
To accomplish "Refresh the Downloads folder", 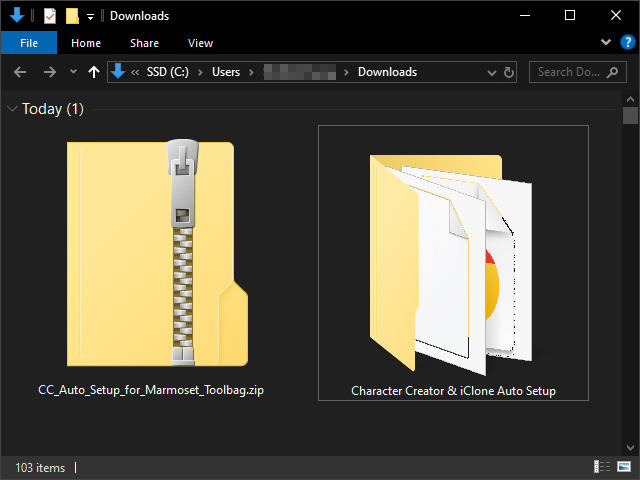I will (509, 72).
